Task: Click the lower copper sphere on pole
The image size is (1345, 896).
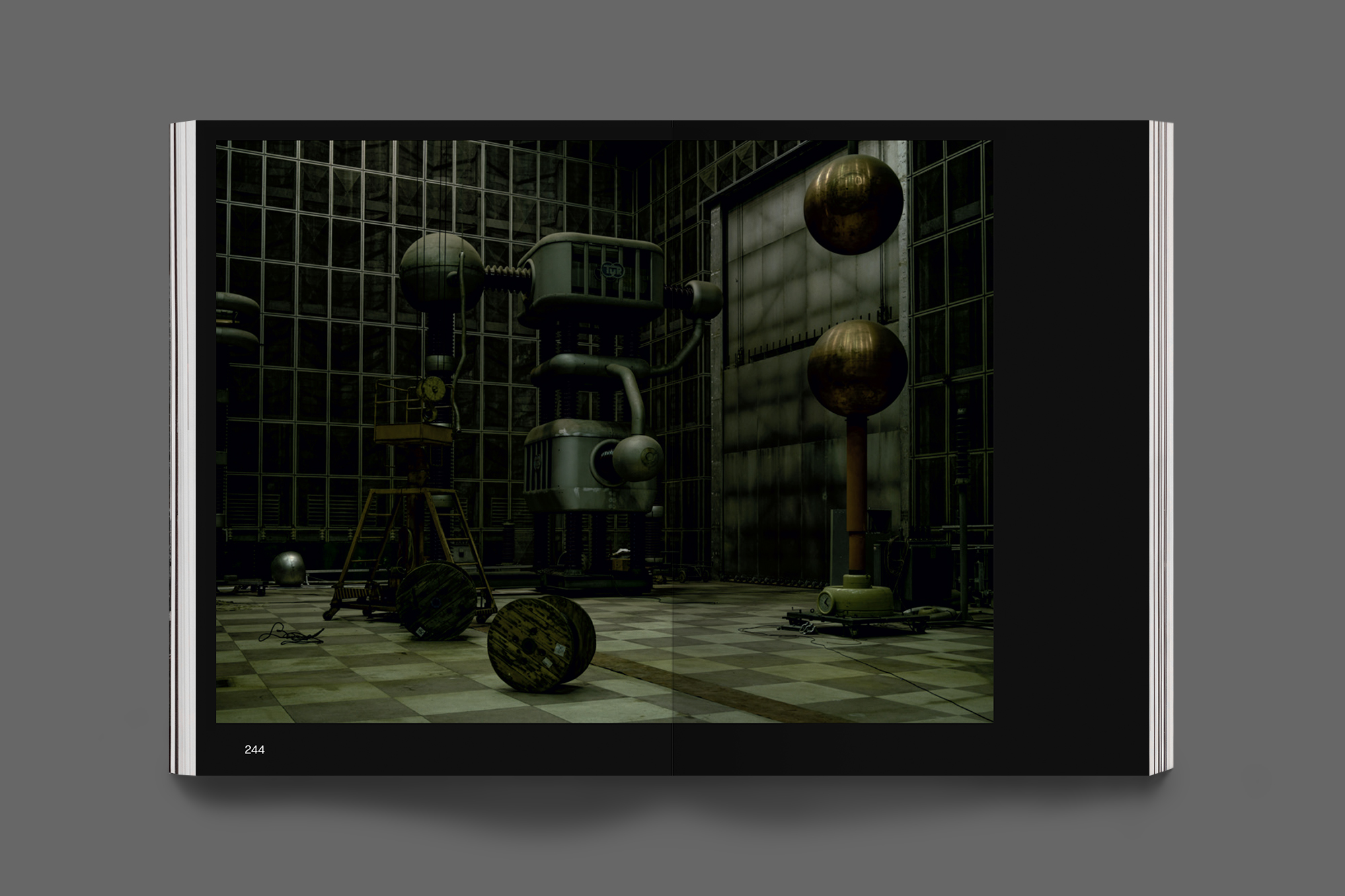Action: pos(857,367)
